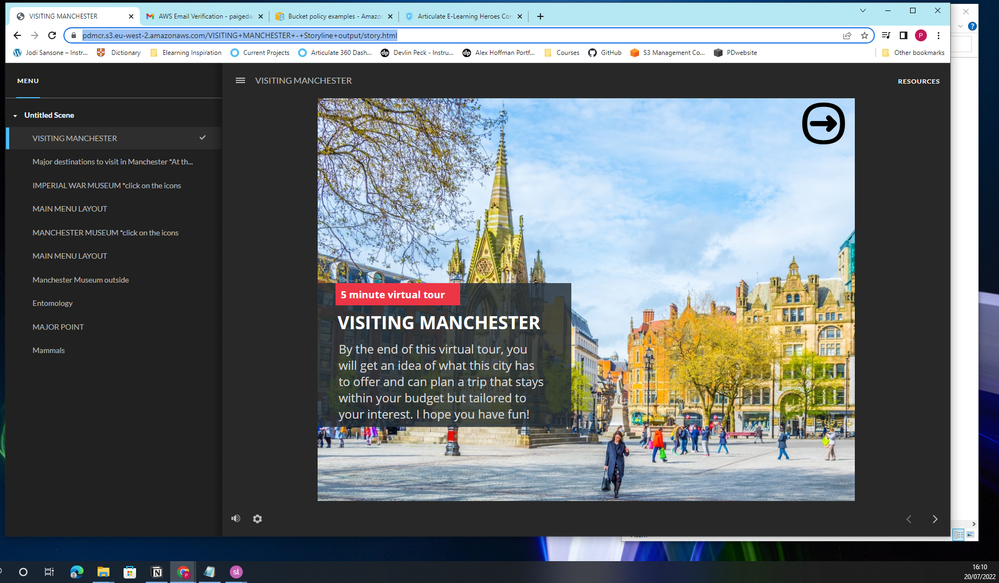The image size is (999, 583).
Task: Select the Entomology slide in menu
Action: pos(53,303)
